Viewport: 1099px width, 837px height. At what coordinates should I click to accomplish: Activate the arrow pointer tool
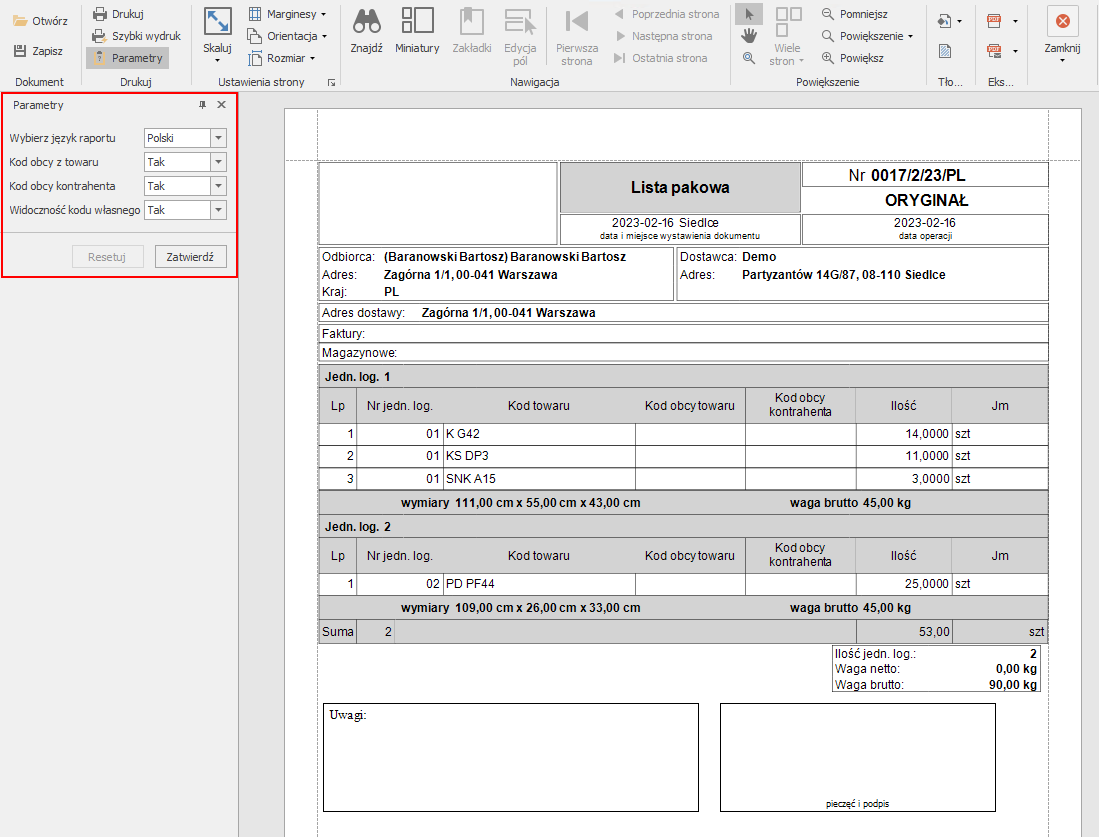(x=748, y=14)
